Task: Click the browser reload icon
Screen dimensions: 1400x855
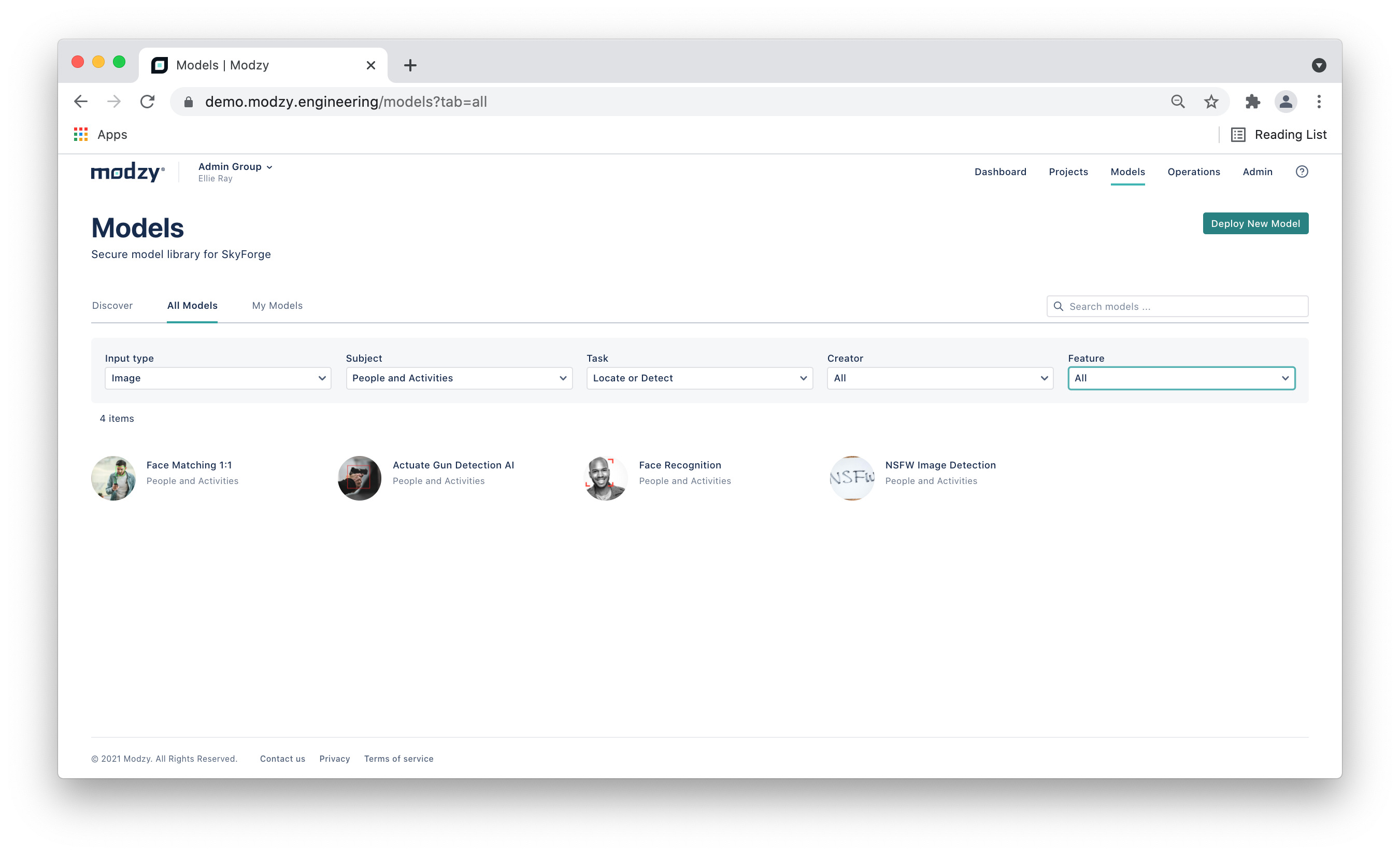Action: 148,102
